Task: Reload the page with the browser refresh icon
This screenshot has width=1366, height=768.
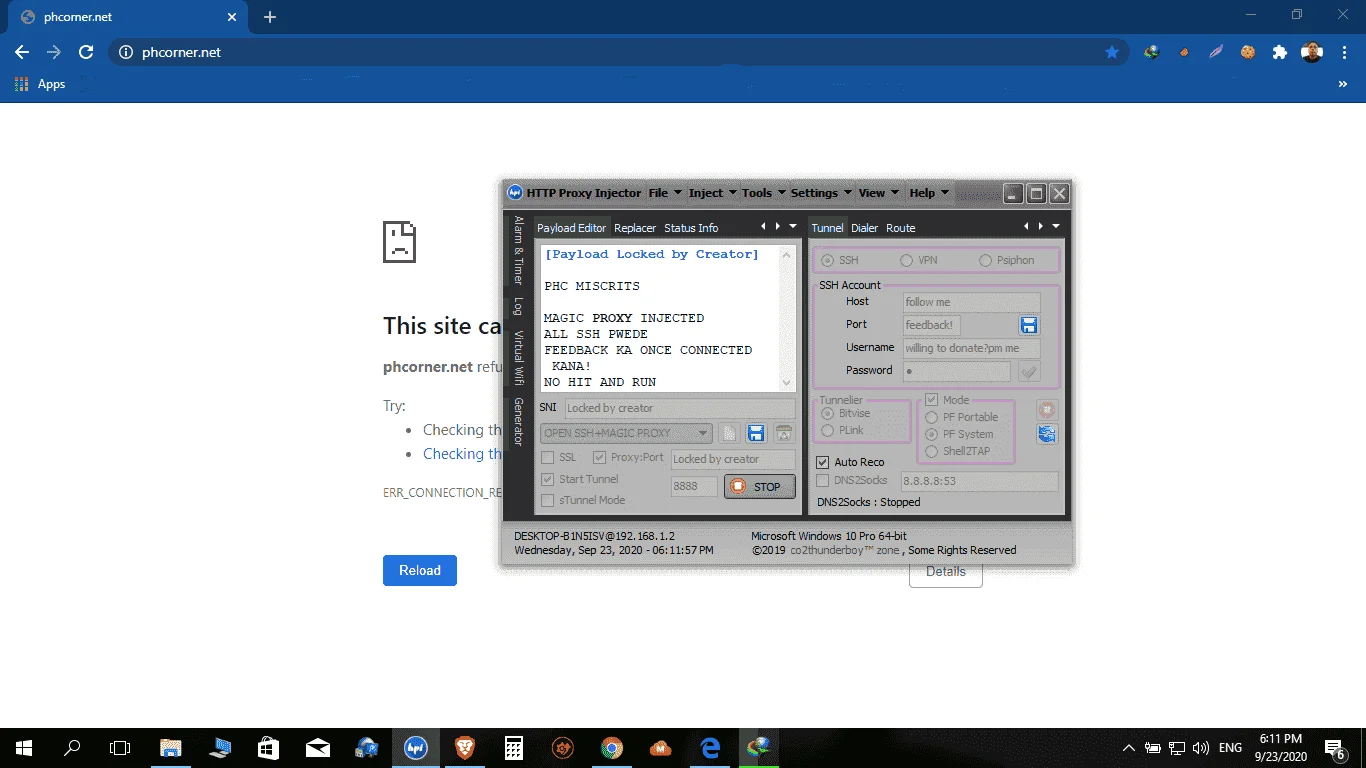Action: point(86,52)
